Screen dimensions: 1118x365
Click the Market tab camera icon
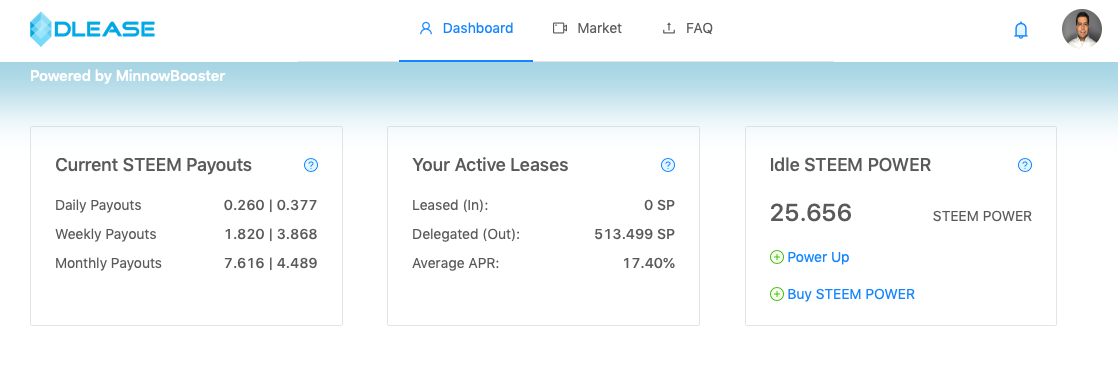(x=560, y=29)
